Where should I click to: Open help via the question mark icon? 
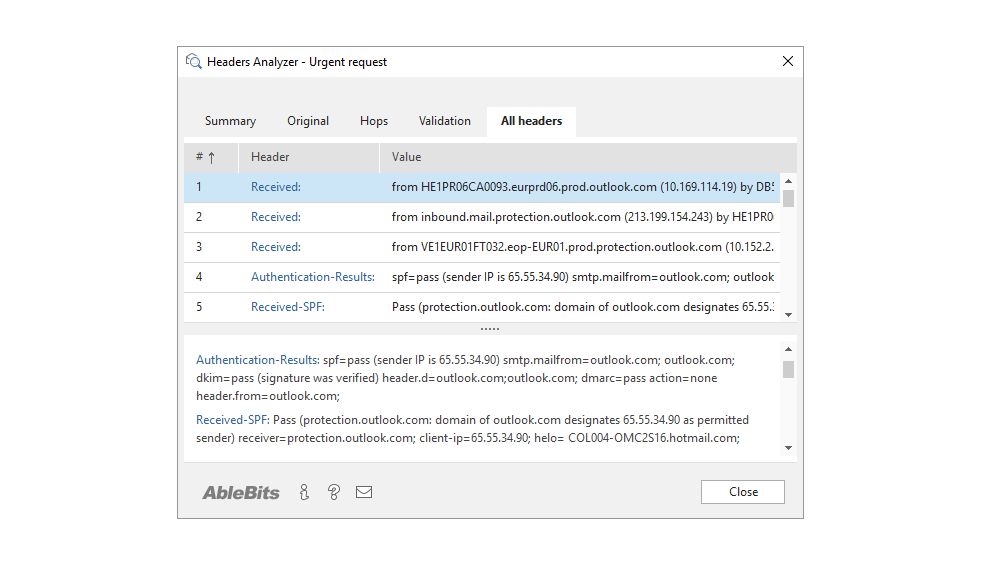pos(334,492)
